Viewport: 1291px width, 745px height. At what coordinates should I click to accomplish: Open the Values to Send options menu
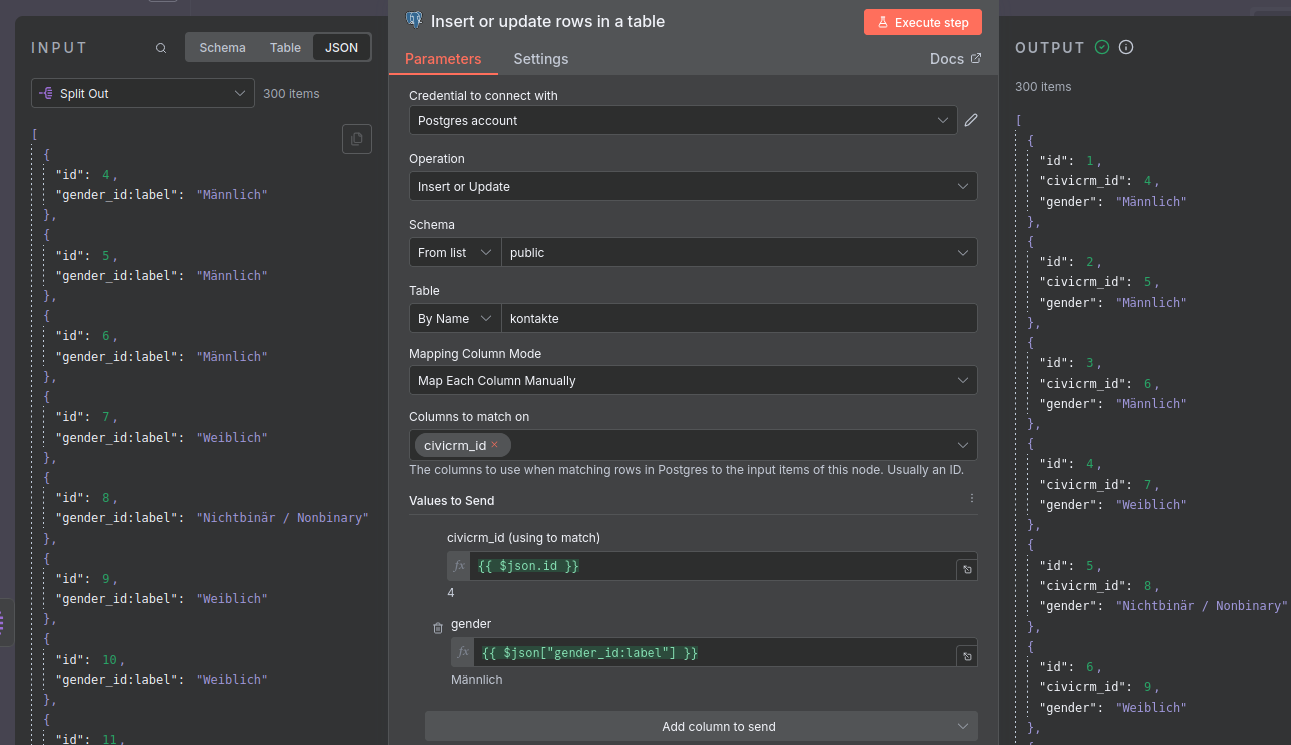click(970, 497)
